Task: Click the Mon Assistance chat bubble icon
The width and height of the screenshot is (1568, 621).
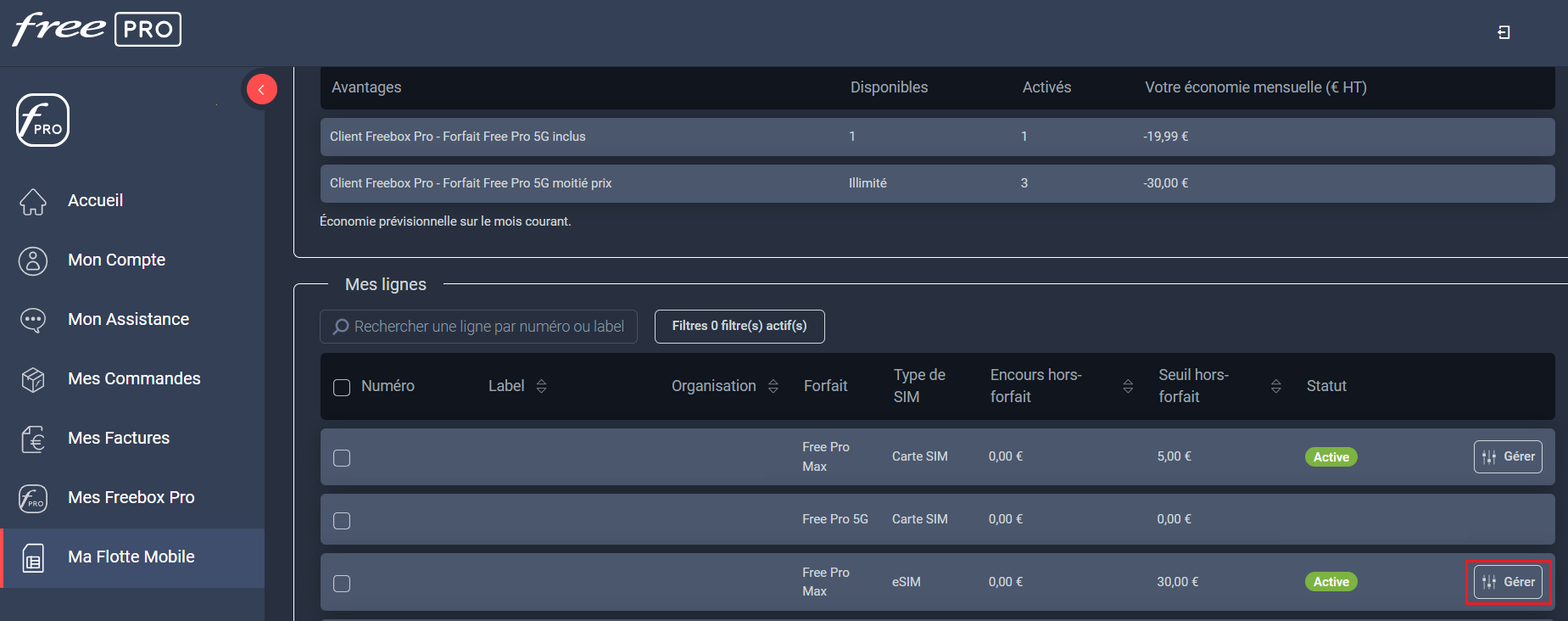Action: pos(33,320)
